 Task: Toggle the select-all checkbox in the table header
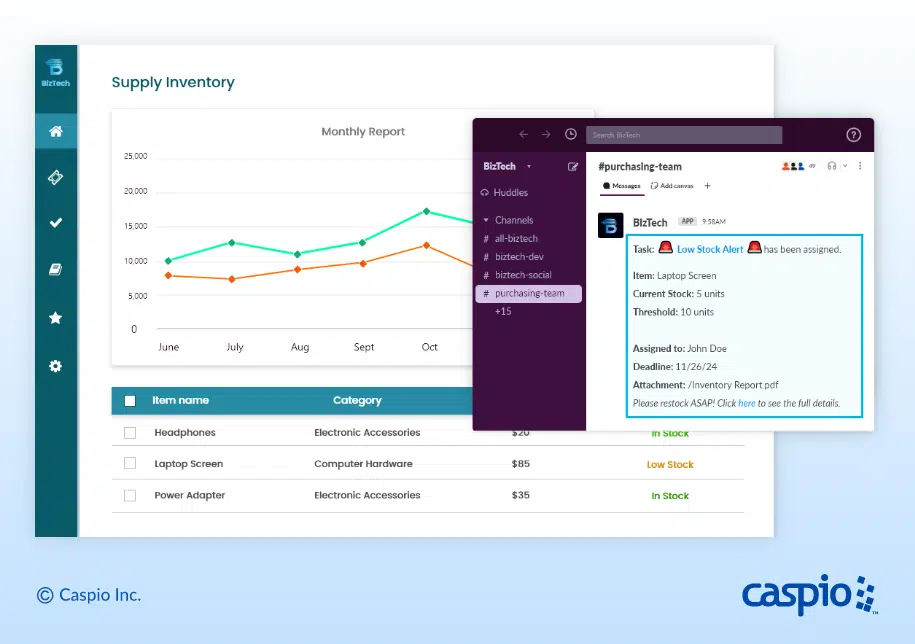(x=130, y=401)
